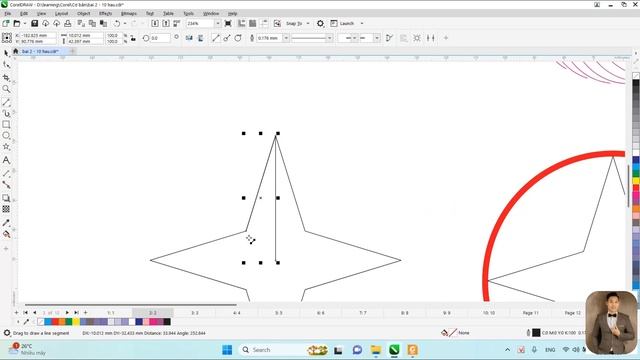This screenshot has width=640, height=360.
Task: Open the start arrowhead dropdown
Action: coord(355,38)
